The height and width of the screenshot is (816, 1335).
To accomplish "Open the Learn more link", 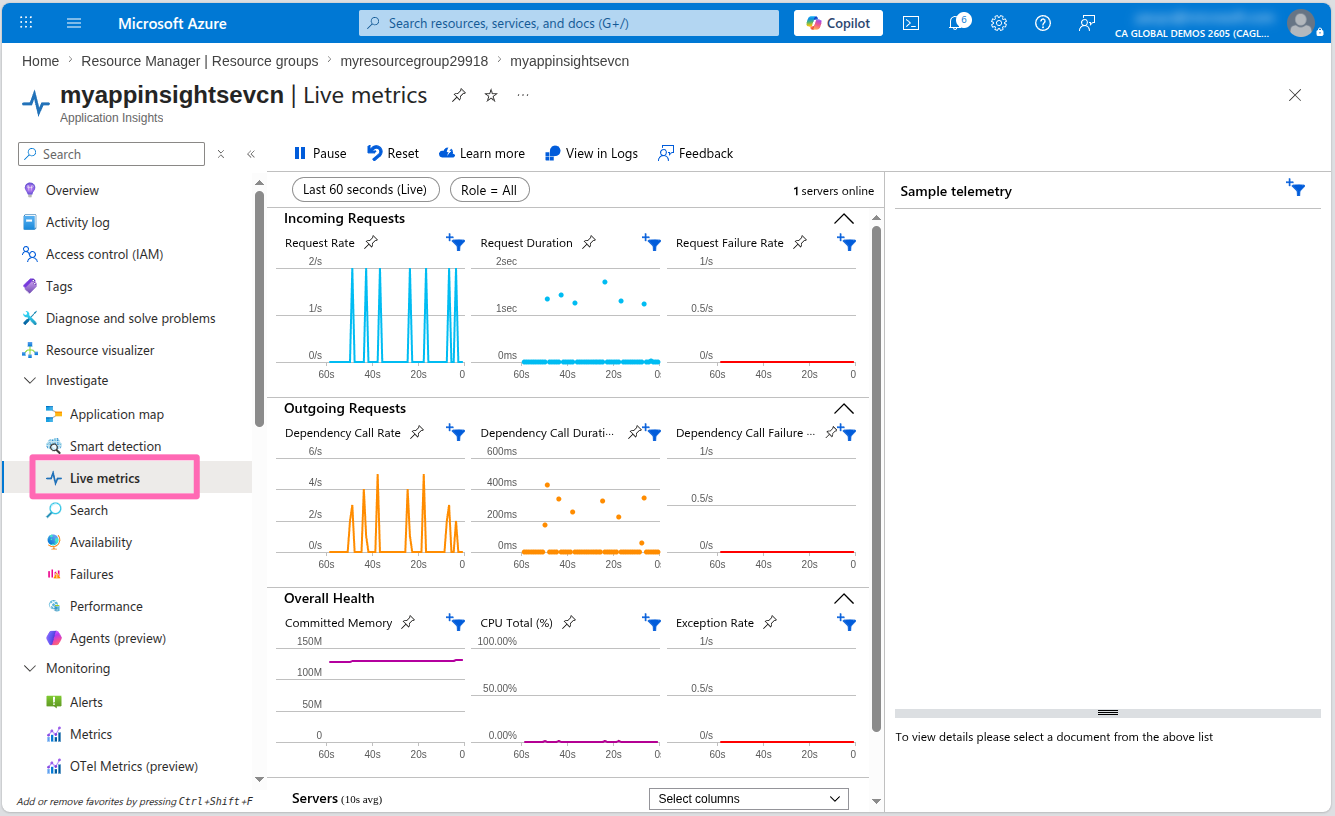I will [x=482, y=153].
